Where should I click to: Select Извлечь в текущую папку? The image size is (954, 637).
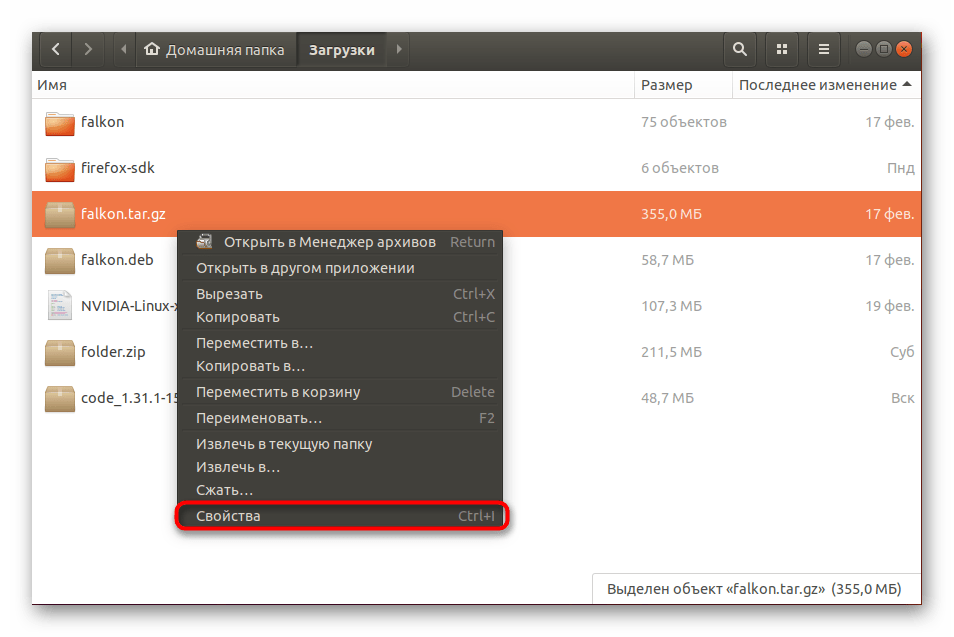pos(284,444)
